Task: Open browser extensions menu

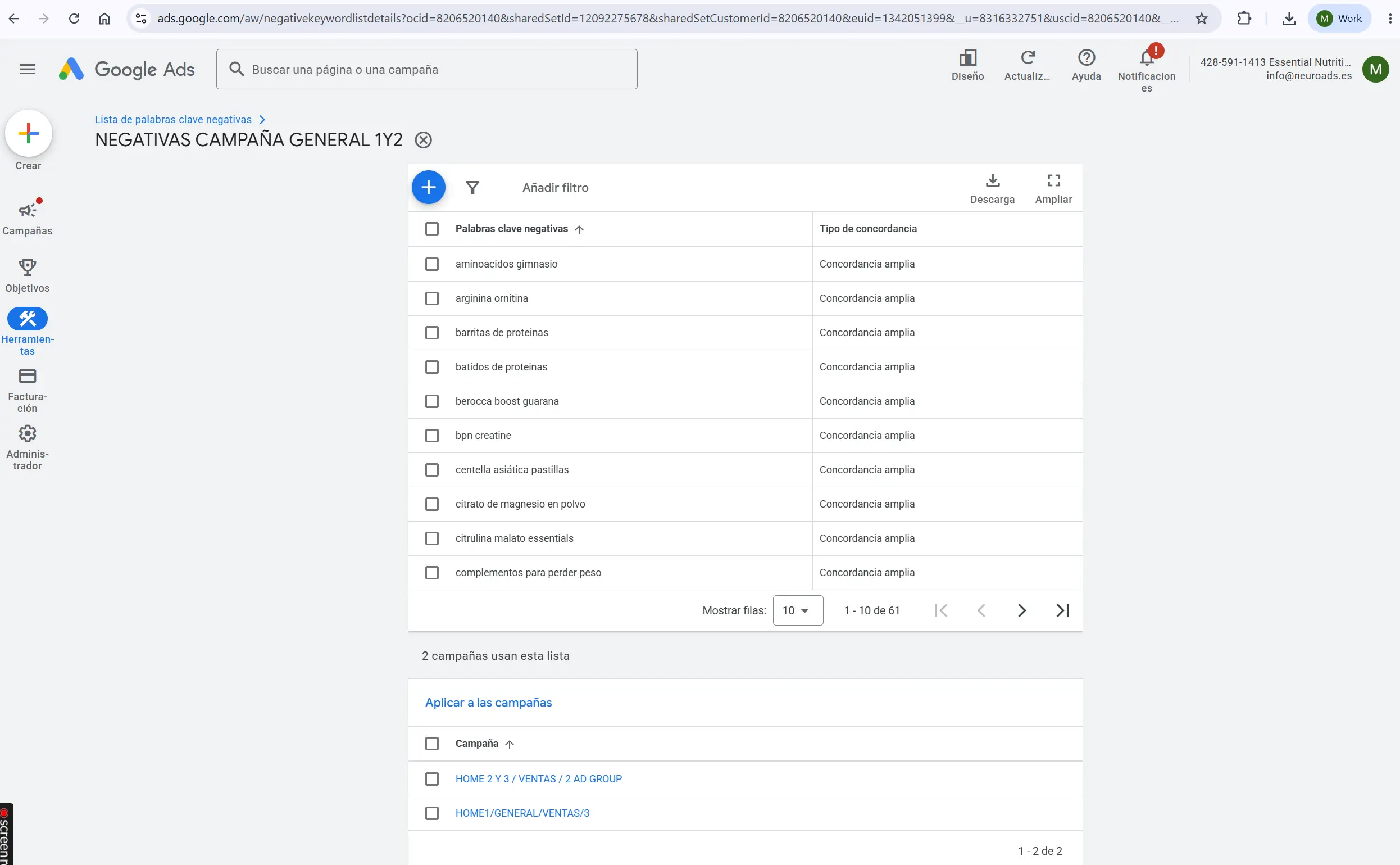Action: [x=1244, y=19]
